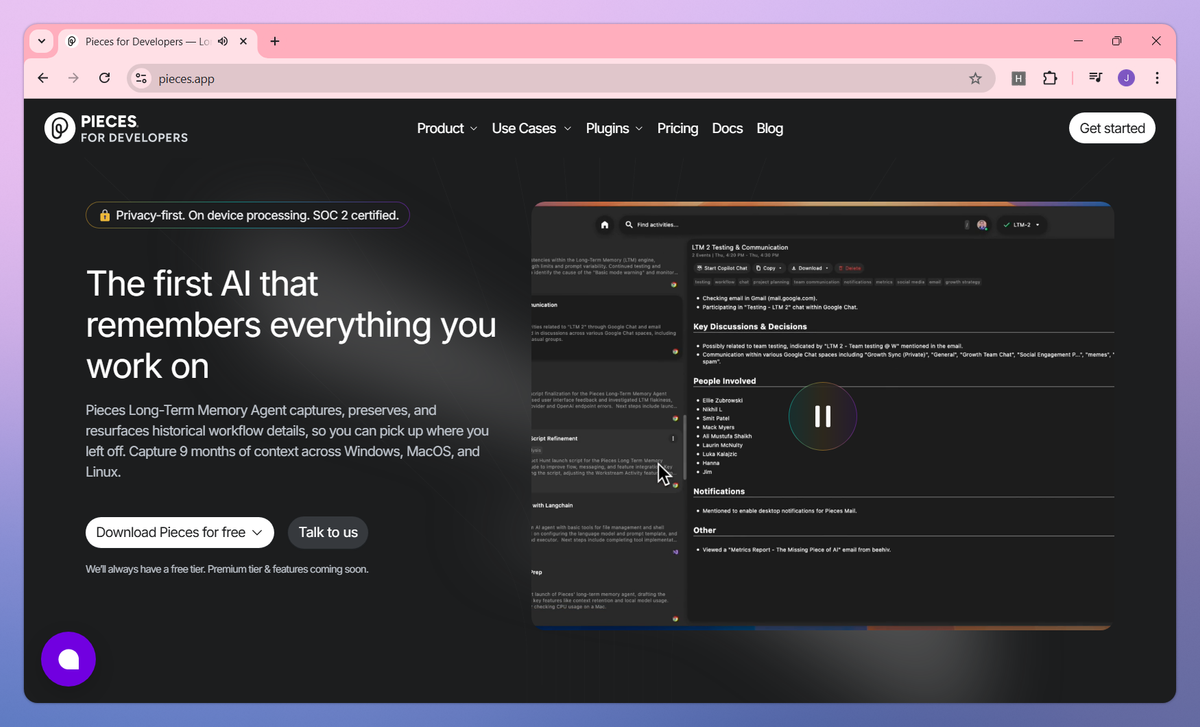Click the red Delete button in the video
The width and height of the screenshot is (1200, 727).
pos(849,268)
